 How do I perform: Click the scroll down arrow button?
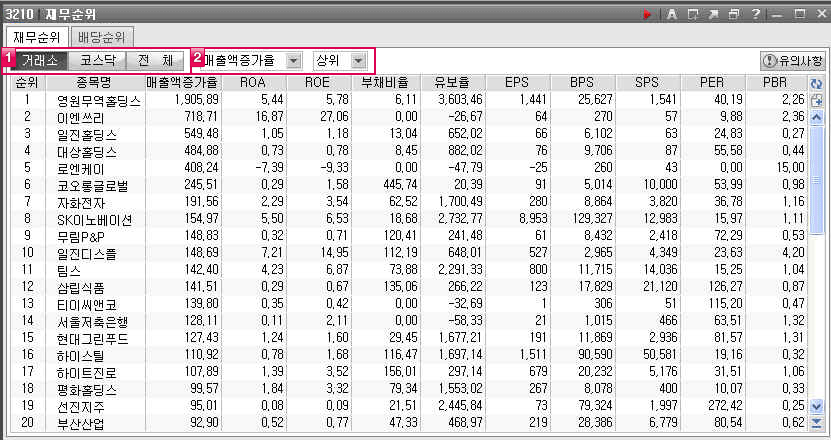point(816,407)
